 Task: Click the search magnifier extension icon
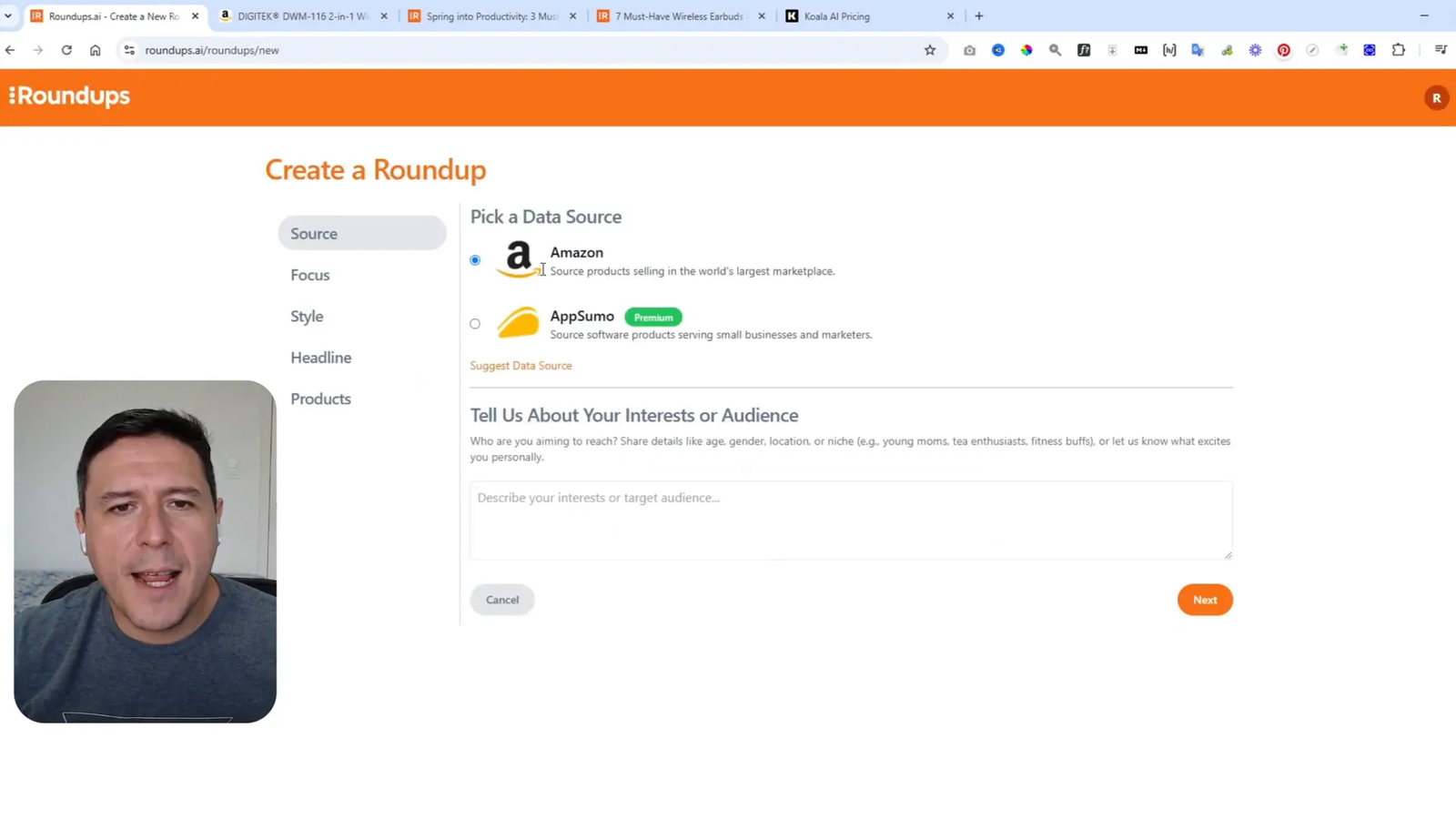1055,50
